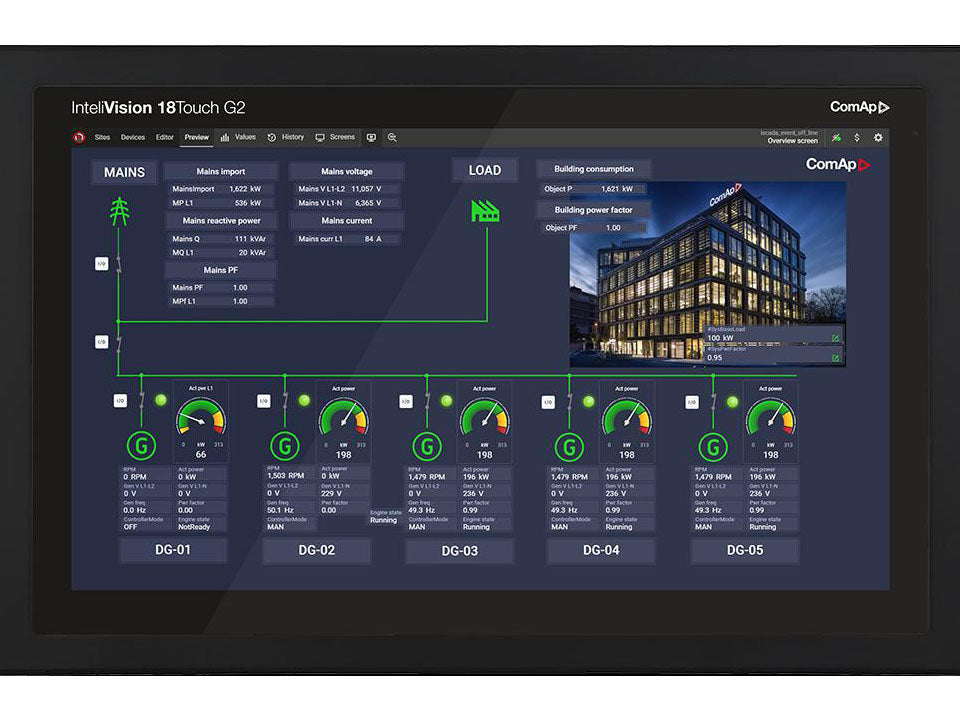Click the DG-02 Act power gauge
Screen dimensions: 960x720
point(342,420)
